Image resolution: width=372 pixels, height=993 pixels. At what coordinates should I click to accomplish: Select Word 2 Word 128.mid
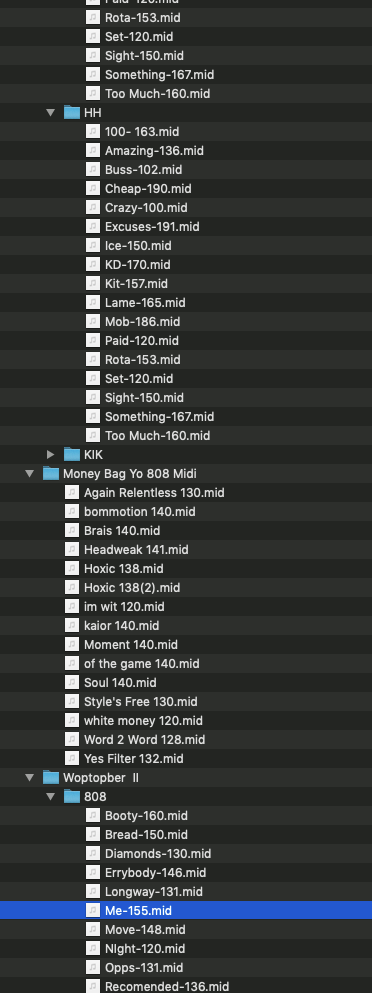click(186, 740)
